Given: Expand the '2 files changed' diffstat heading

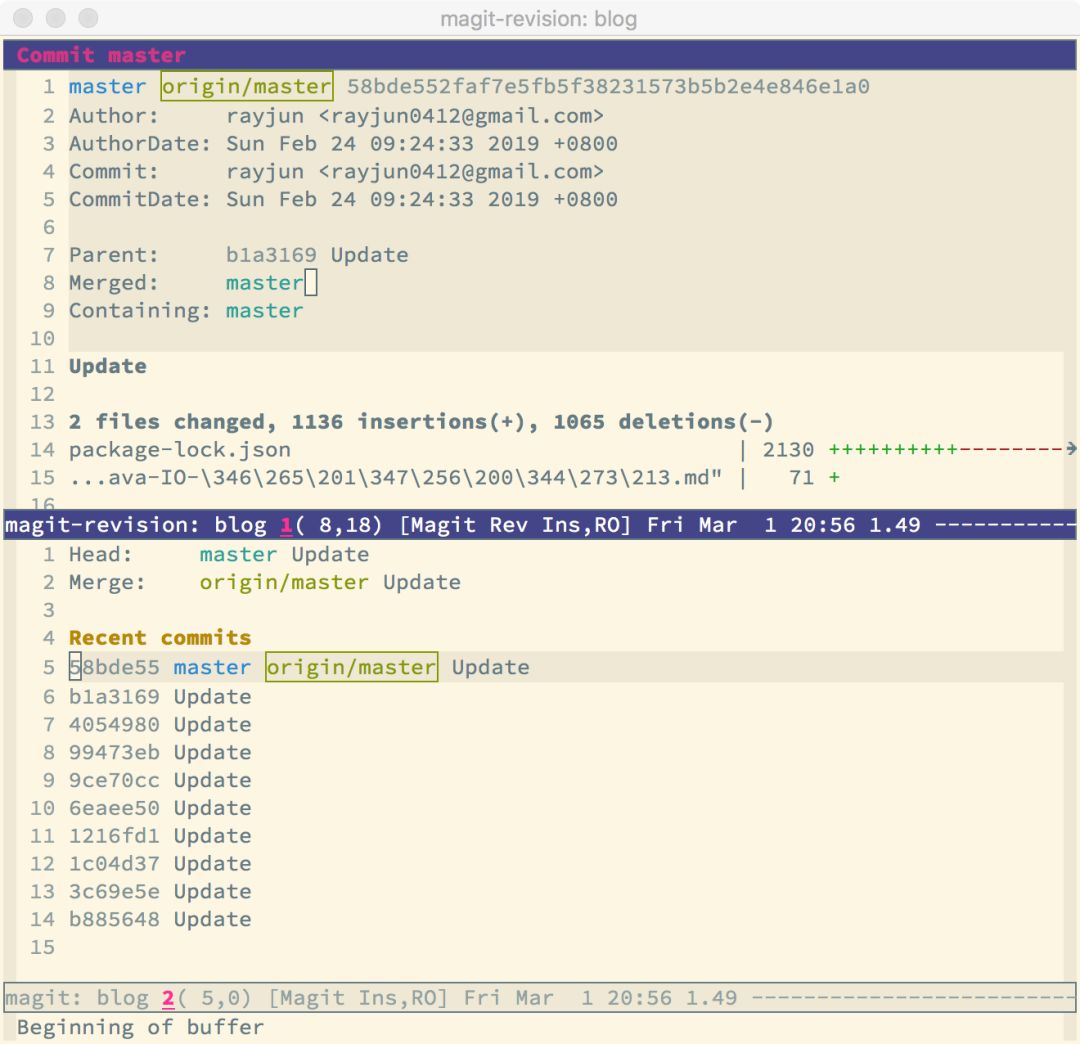Looking at the screenshot, I should point(420,422).
